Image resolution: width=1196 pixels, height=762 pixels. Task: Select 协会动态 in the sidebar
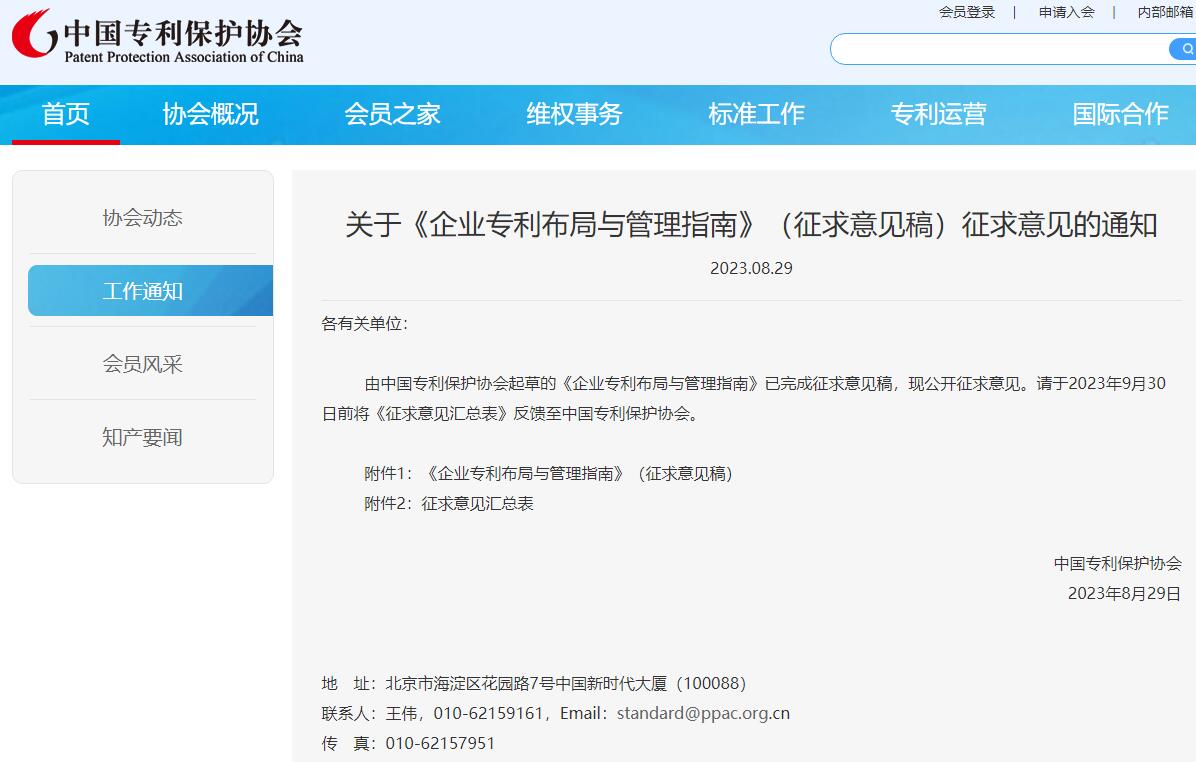[142, 218]
